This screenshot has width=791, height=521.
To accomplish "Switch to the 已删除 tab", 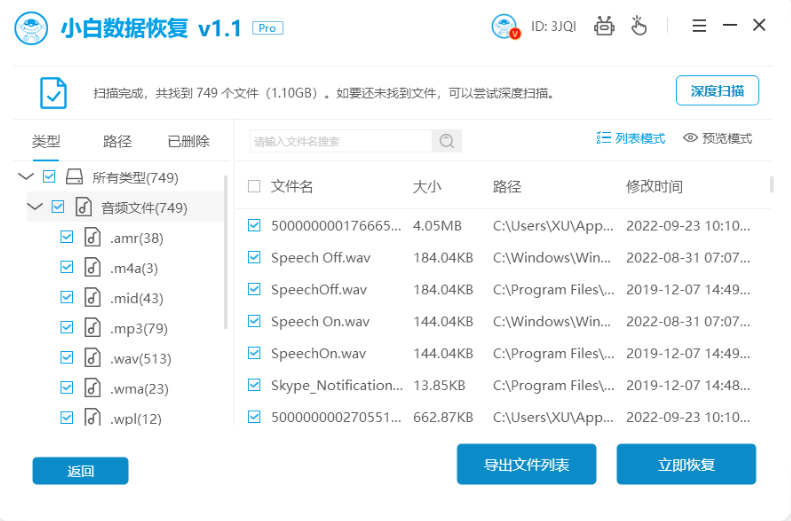I will (x=188, y=141).
